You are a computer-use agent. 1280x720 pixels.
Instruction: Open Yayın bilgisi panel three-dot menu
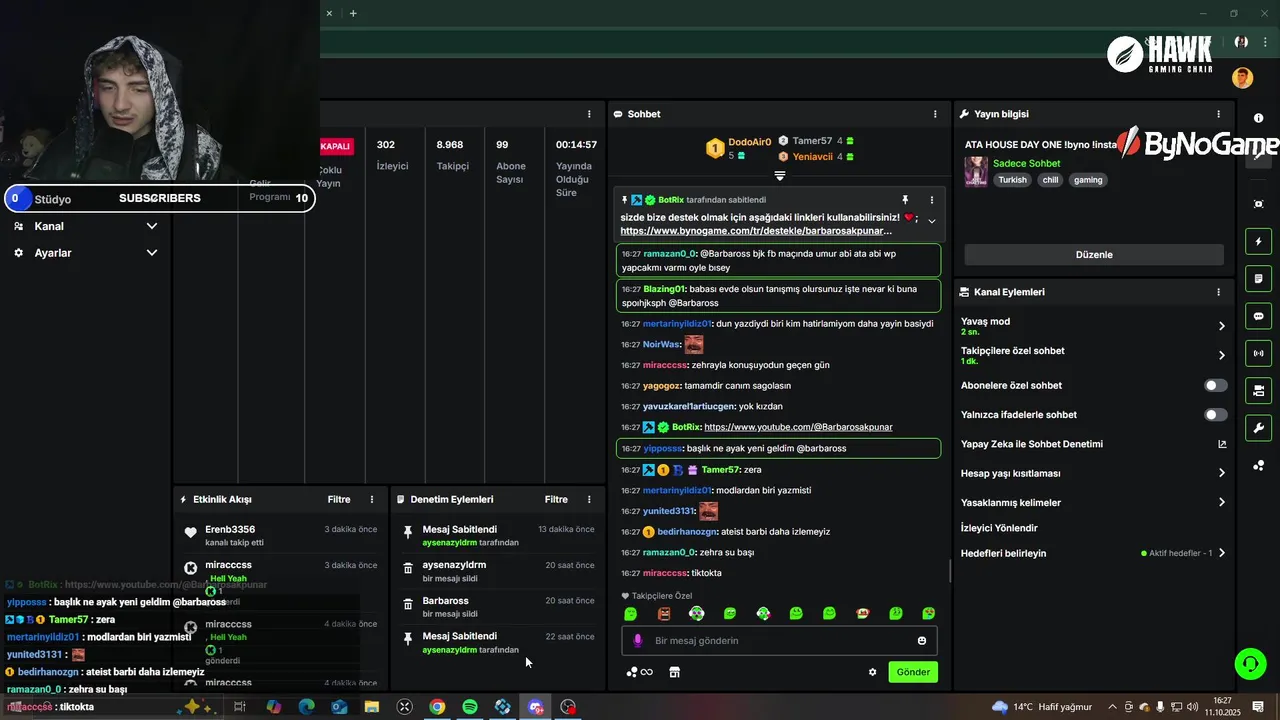coord(1218,114)
